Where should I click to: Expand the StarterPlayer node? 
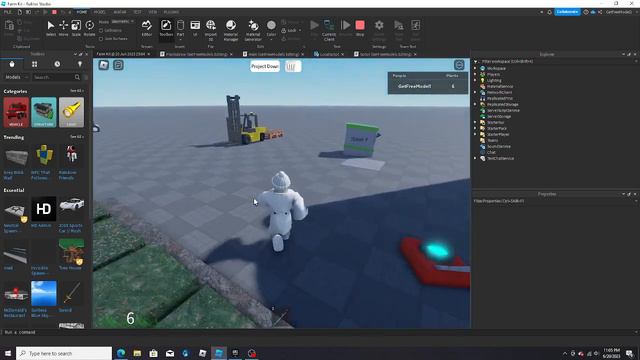476,134
